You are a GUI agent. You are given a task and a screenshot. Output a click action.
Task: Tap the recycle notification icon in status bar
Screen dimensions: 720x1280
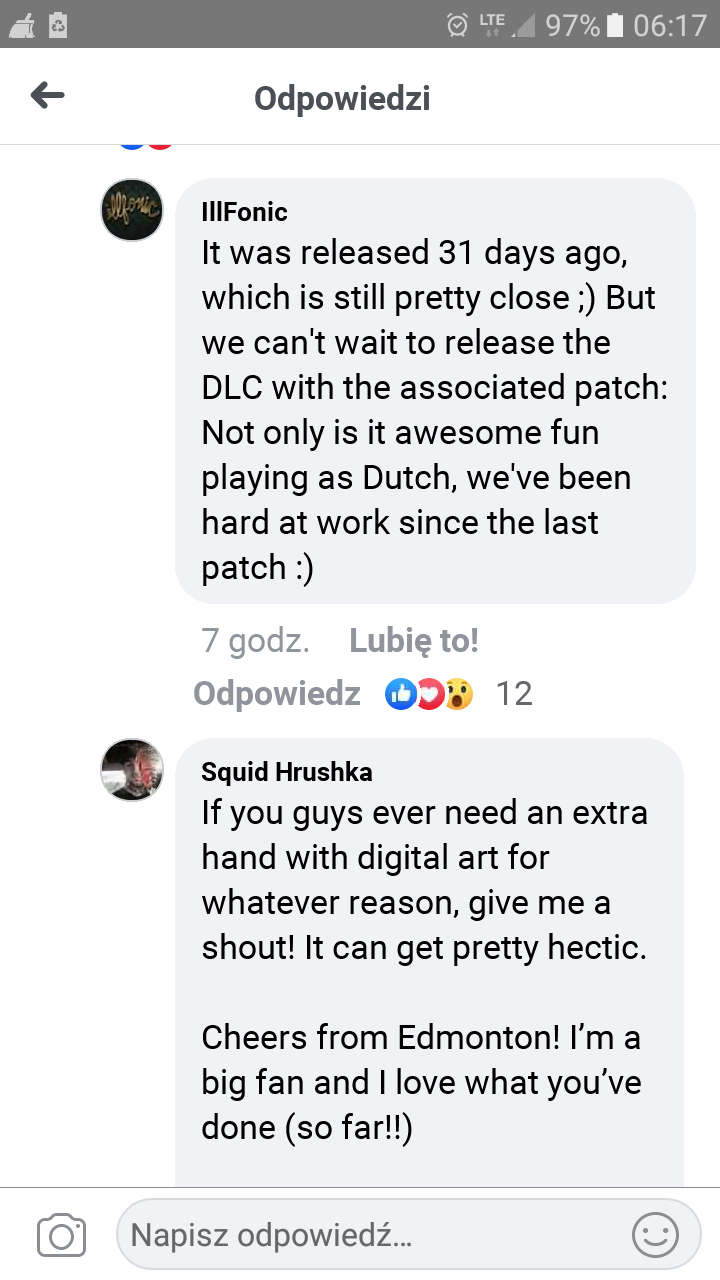(58, 24)
